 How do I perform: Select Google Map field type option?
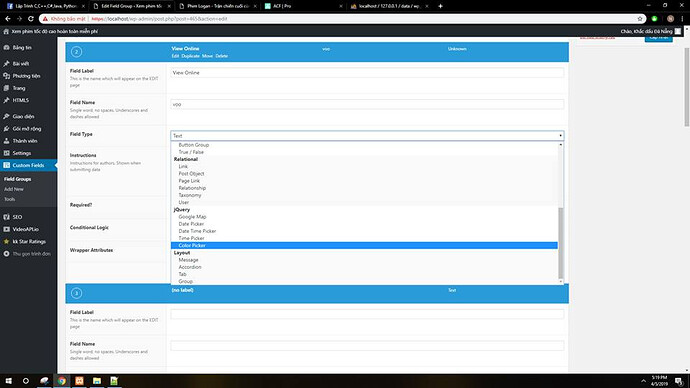[x=192, y=217]
